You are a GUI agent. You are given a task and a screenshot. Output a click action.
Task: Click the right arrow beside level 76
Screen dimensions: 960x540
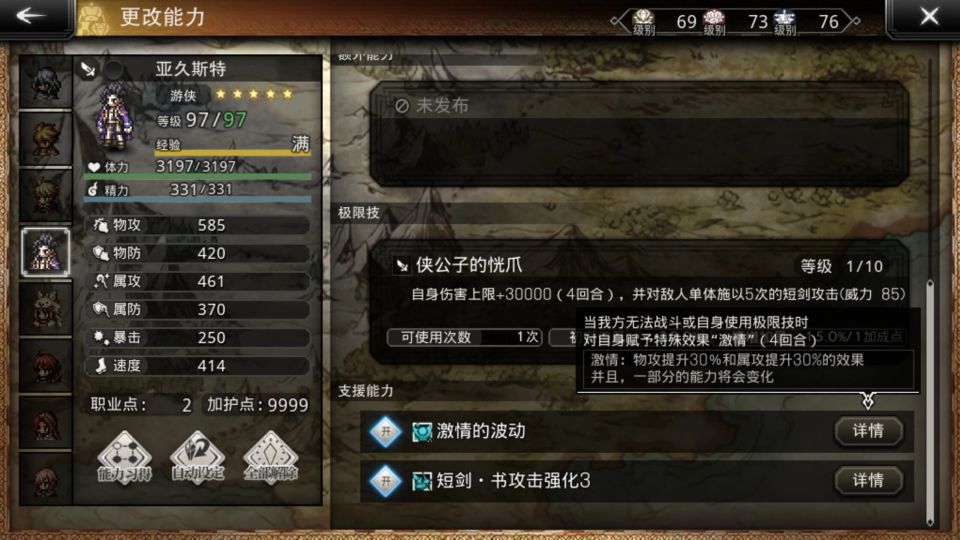click(x=852, y=21)
